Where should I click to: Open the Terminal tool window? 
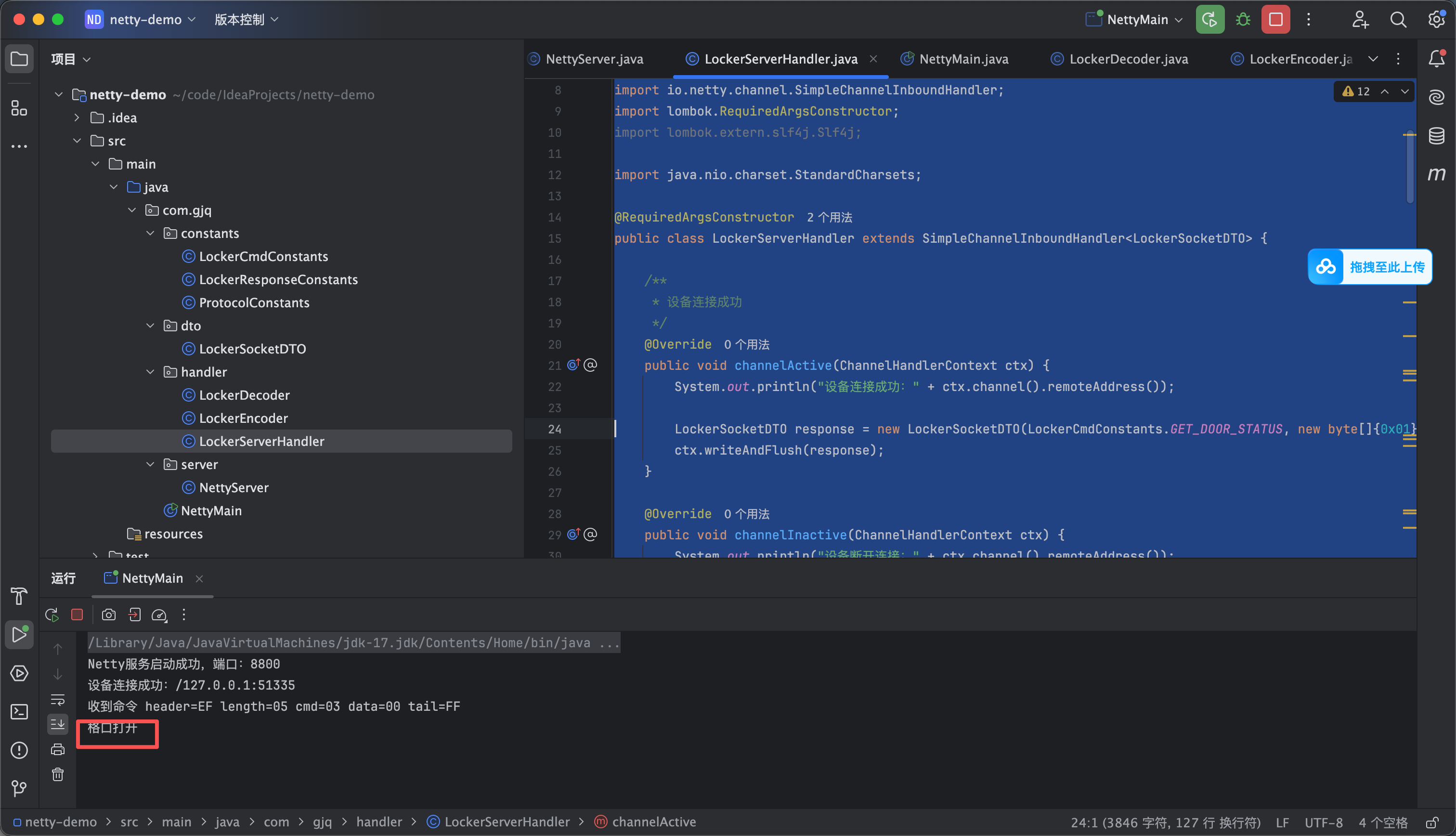[x=20, y=711]
